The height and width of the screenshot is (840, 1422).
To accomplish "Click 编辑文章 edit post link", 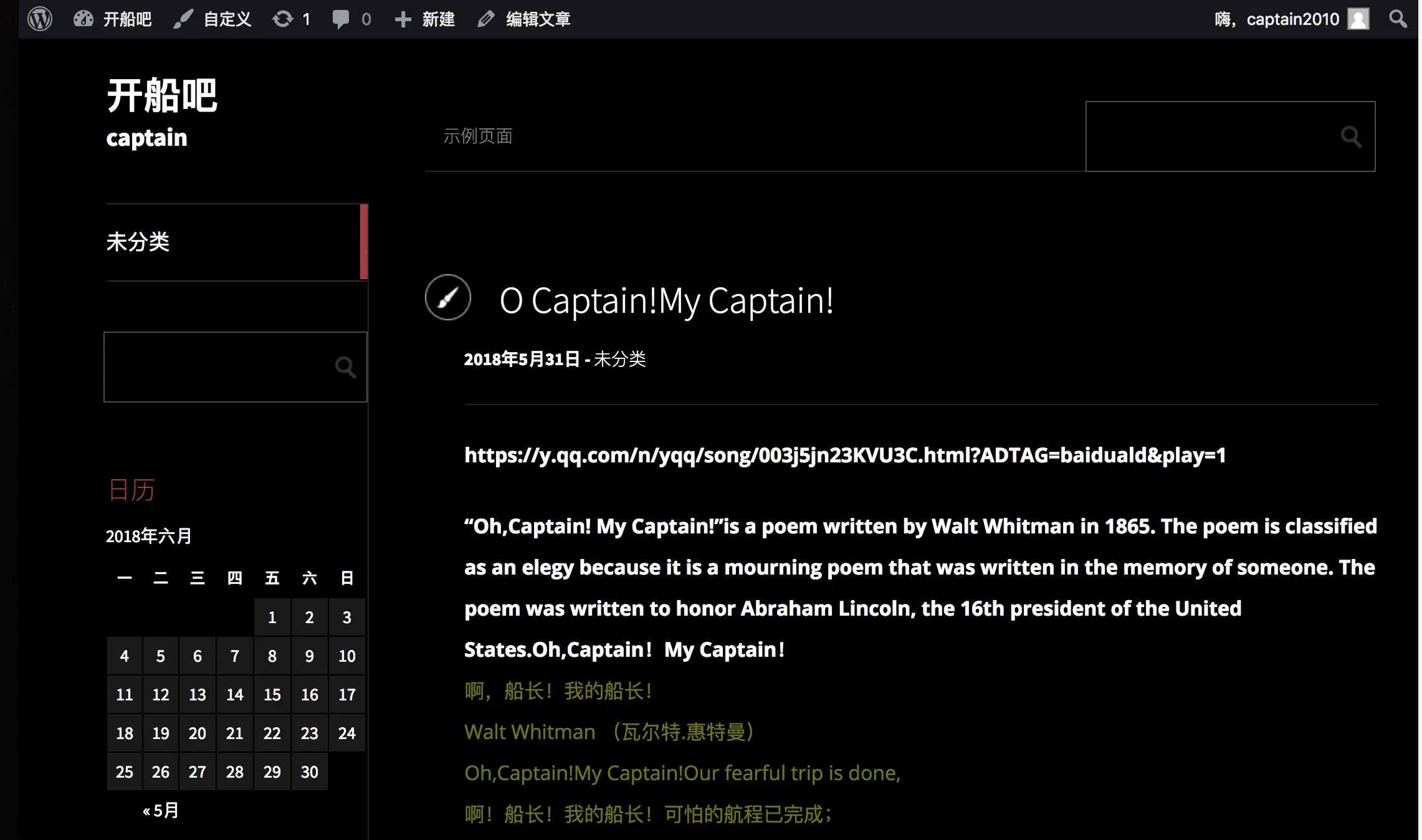I will point(525,19).
